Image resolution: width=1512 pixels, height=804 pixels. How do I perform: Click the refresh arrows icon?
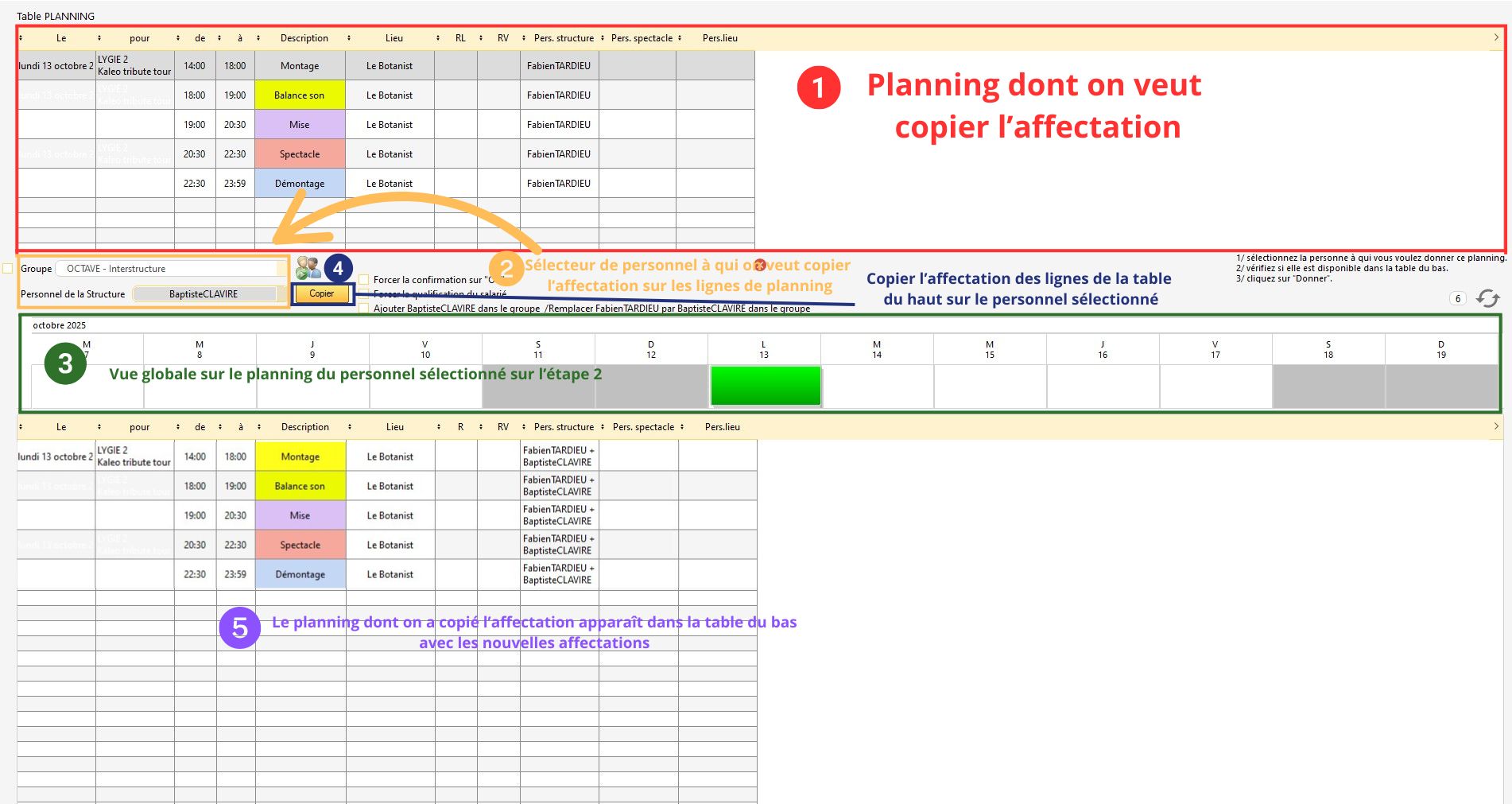pyautogui.click(x=1487, y=298)
